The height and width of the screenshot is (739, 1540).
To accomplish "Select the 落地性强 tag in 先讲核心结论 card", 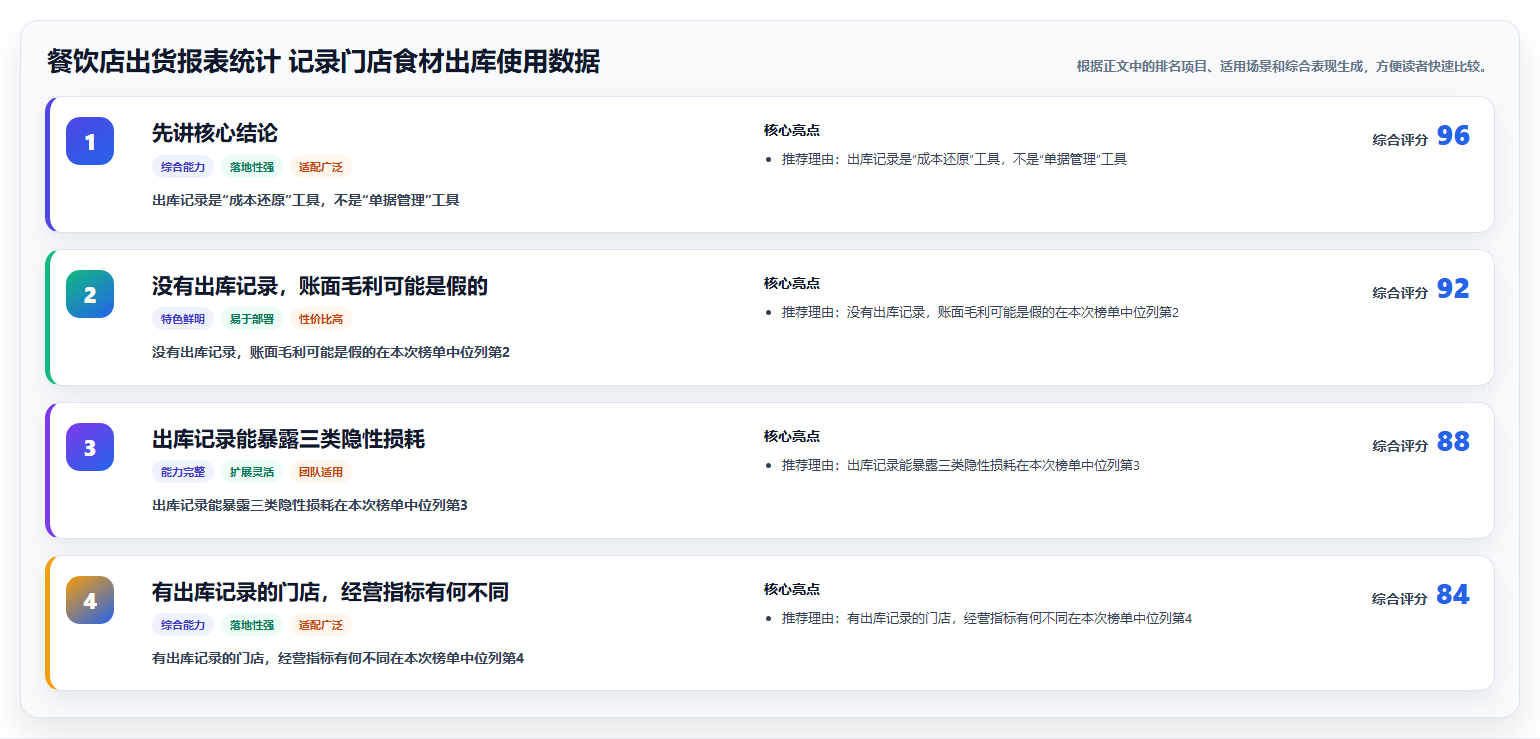I will pos(252,167).
